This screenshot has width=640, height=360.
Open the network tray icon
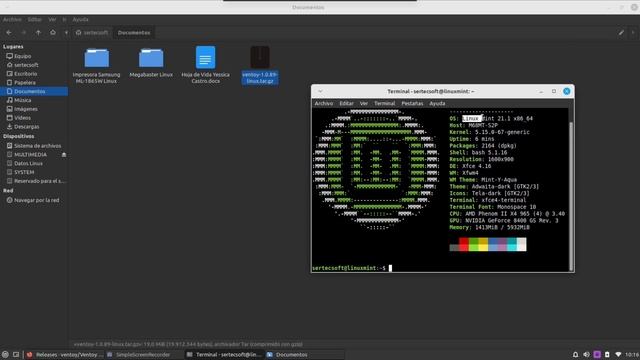(x=618, y=355)
